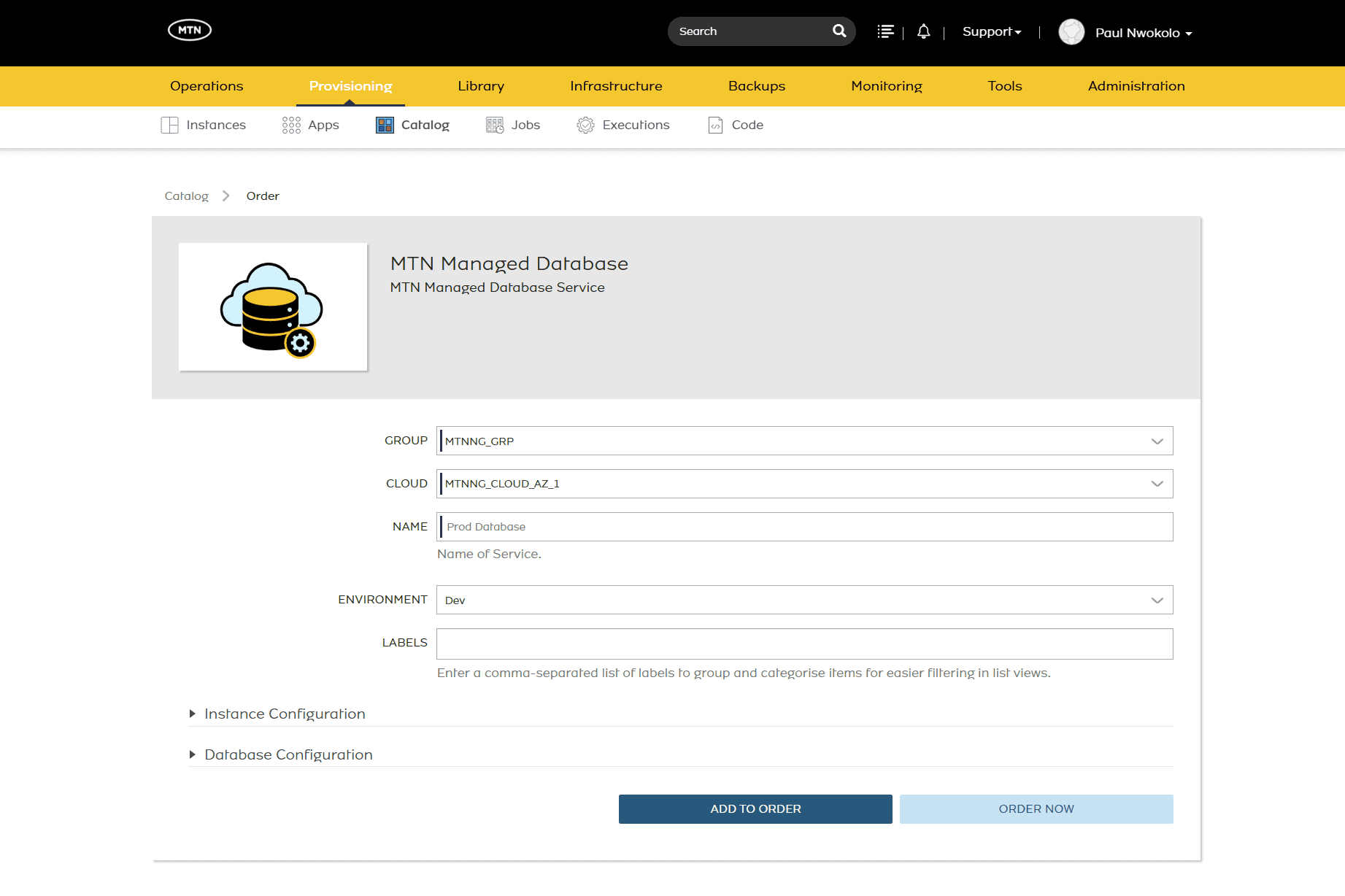Open the notifications bell

click(x=923, y=31)
